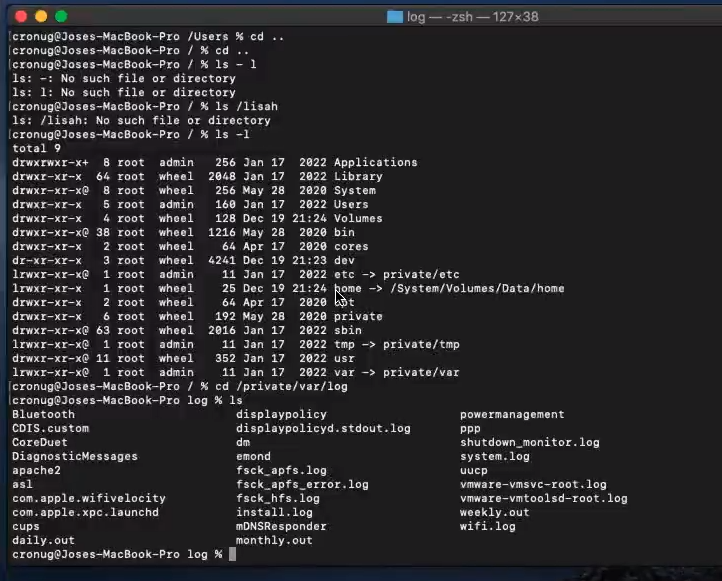Click the 'fsck_apfs.log' file name
The image size is (722, 581).
[281, 471]
